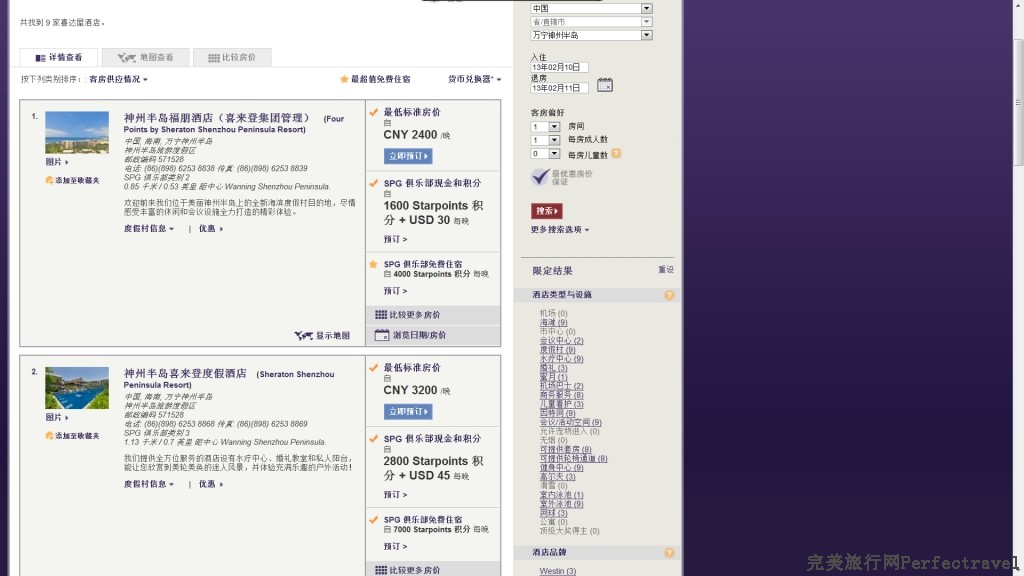Expand 度假村信息 for Sheraton Shenzhou hotel

click(x=149, y=484)
